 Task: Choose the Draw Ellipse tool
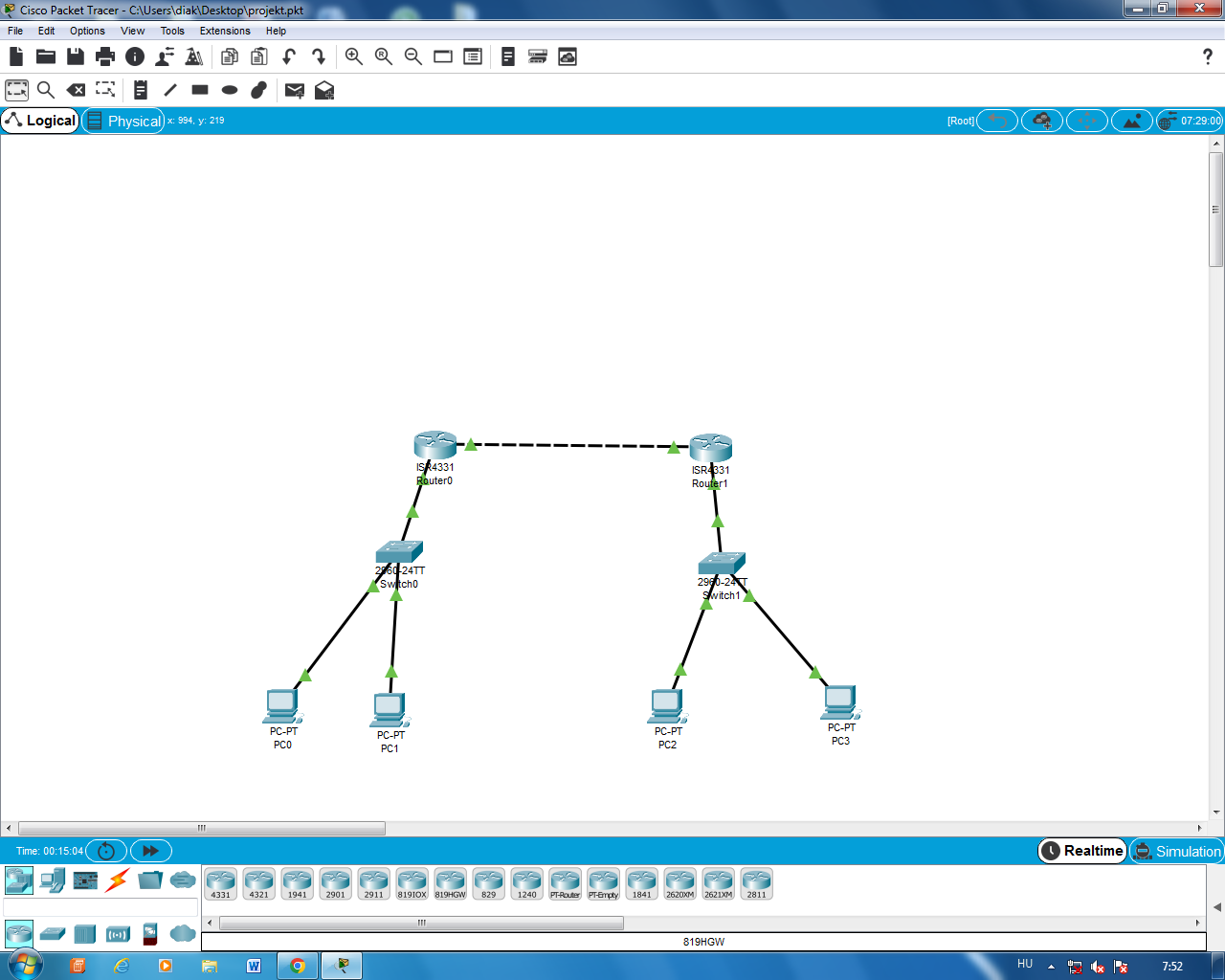click(230, 90)
